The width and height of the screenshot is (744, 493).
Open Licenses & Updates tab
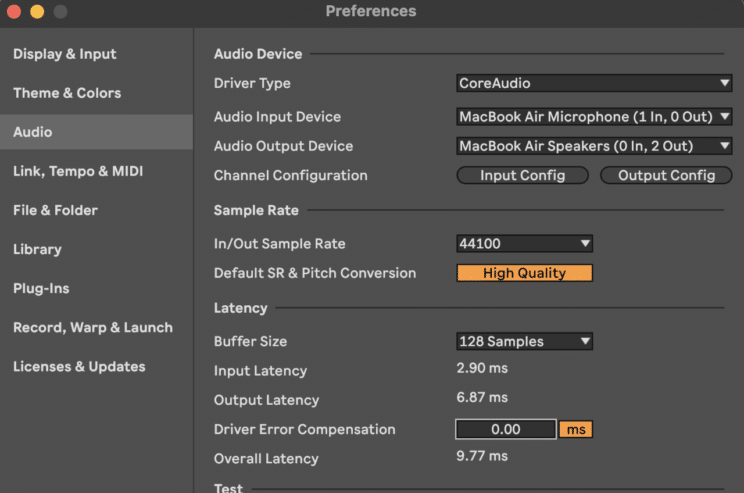click(79, 367)
